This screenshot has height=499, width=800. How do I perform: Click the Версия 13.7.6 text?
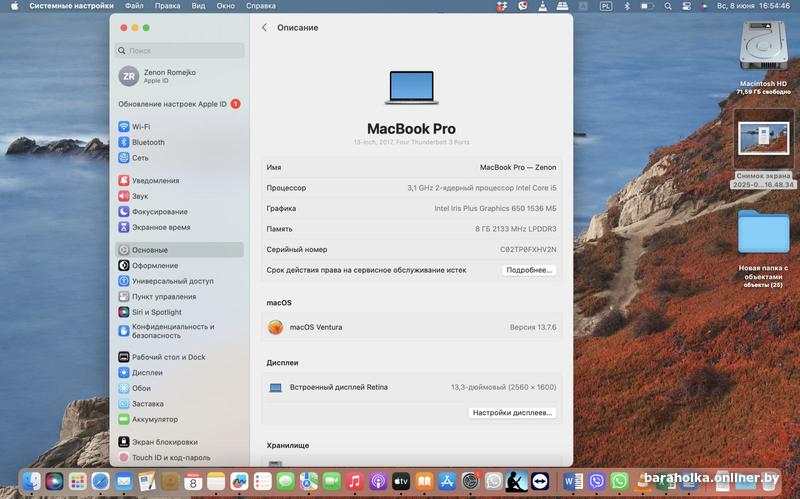click(x=533, y=327)
